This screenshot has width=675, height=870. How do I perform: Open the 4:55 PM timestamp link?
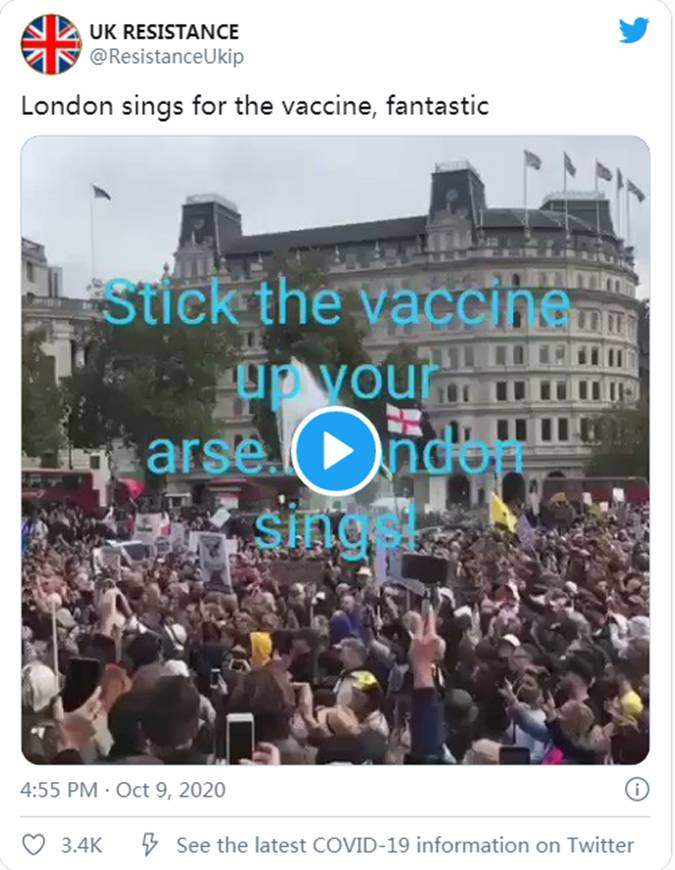58,790
